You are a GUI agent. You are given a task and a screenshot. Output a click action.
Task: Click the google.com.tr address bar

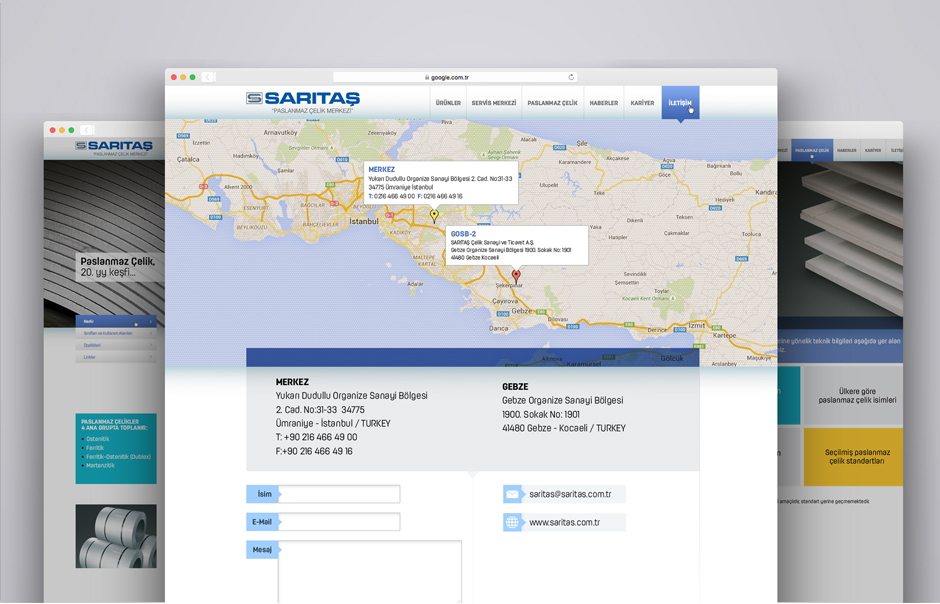(453, 77)
